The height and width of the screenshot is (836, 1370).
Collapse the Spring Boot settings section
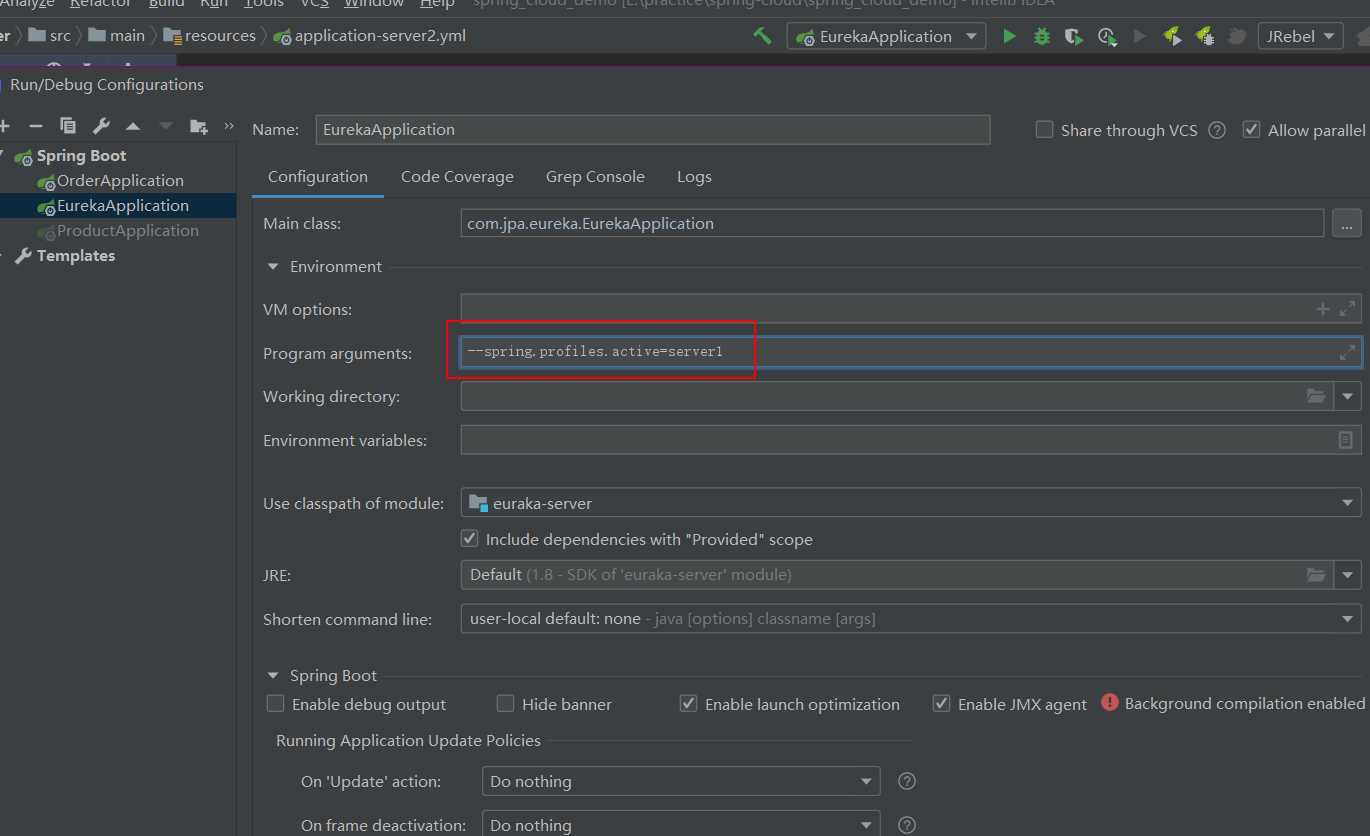click(273, 676)
